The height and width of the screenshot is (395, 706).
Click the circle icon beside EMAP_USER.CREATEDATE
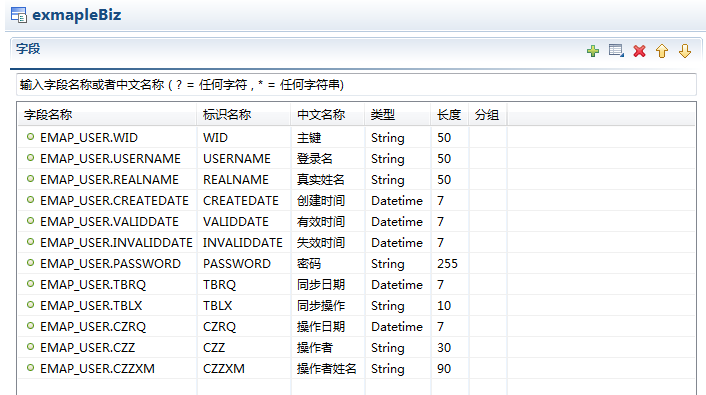[x=30, y=200]
